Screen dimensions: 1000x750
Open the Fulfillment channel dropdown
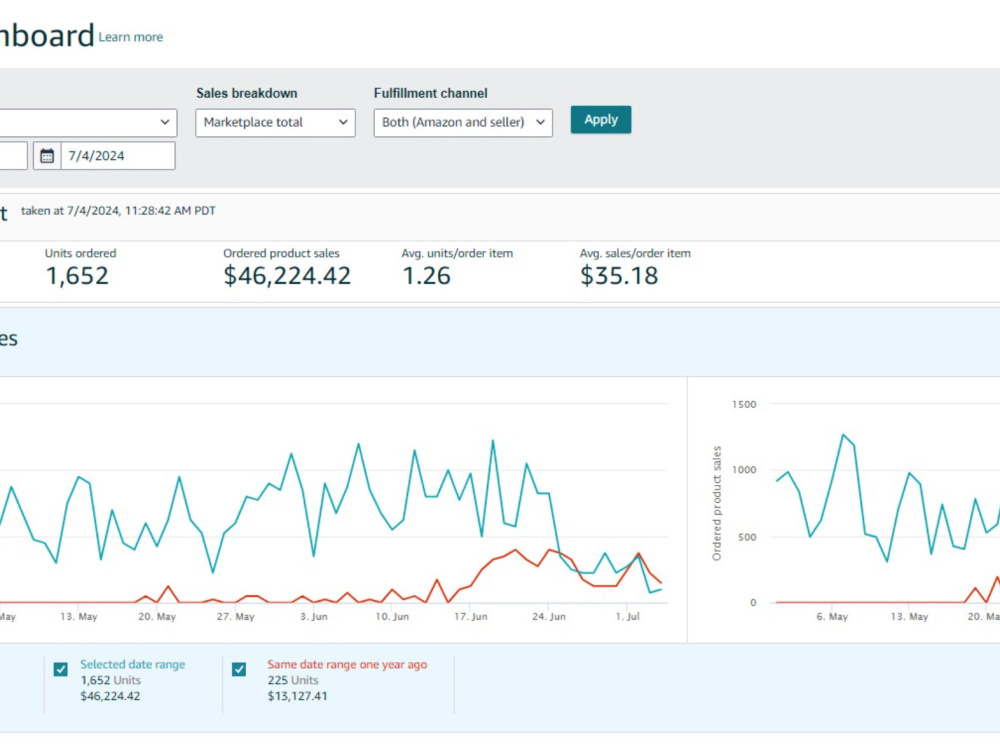(x=462, y=122)
